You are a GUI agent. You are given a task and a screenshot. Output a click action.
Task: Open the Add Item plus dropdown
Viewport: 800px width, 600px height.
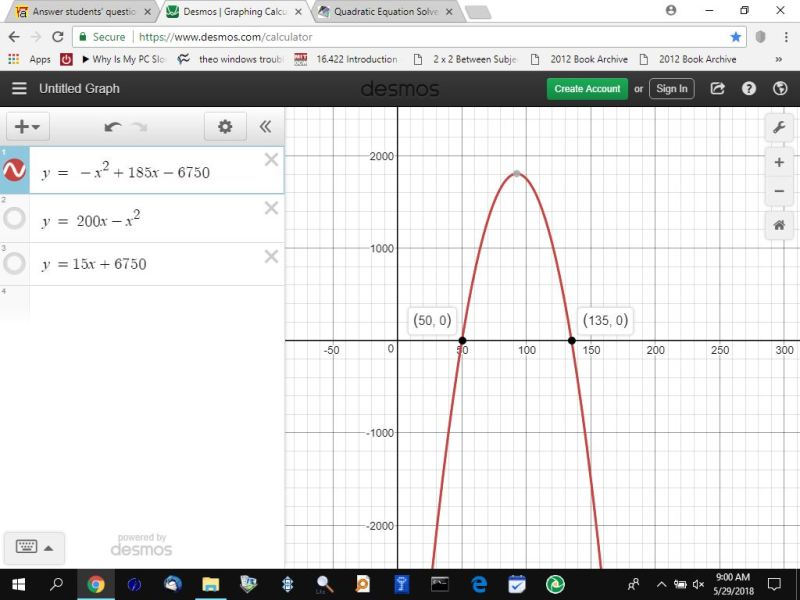coord(28,126)
